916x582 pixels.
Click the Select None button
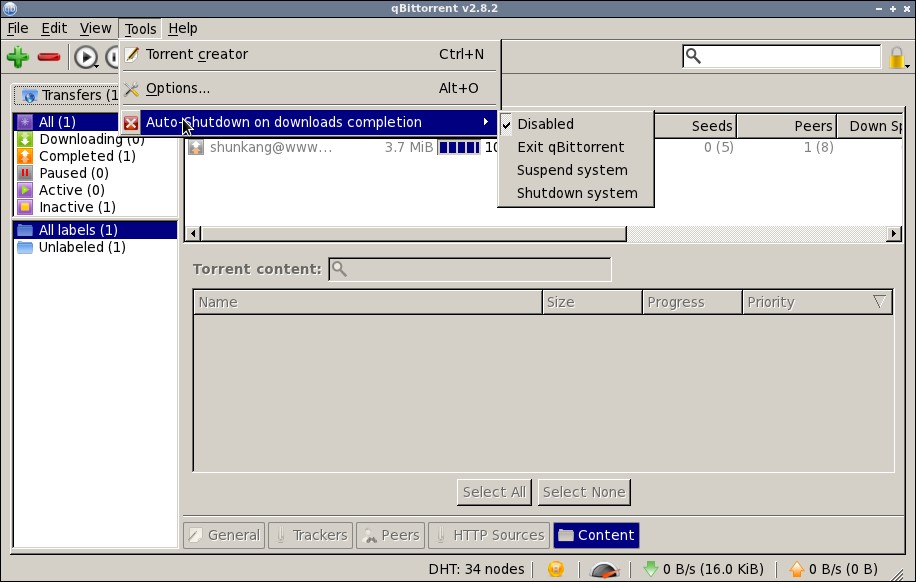pos(584,492)
